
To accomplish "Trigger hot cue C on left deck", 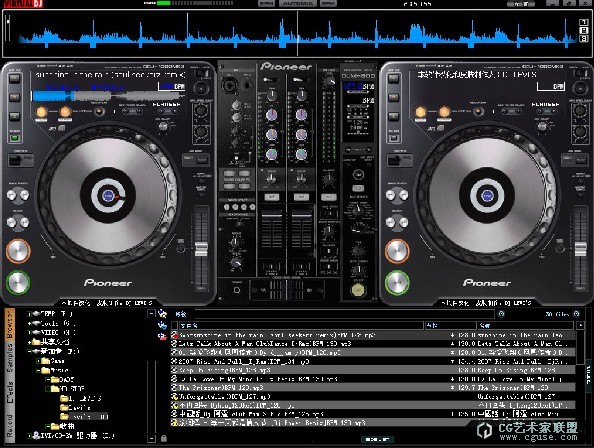I will tap(15, 116).
